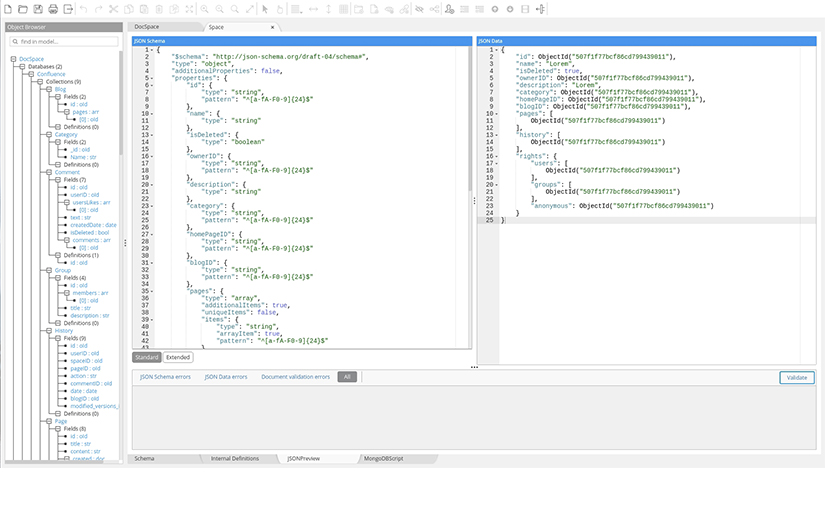The image size is (825, 525).
Task: Select 'usersLikes : arr' field in tree
Action: [92, 202]
